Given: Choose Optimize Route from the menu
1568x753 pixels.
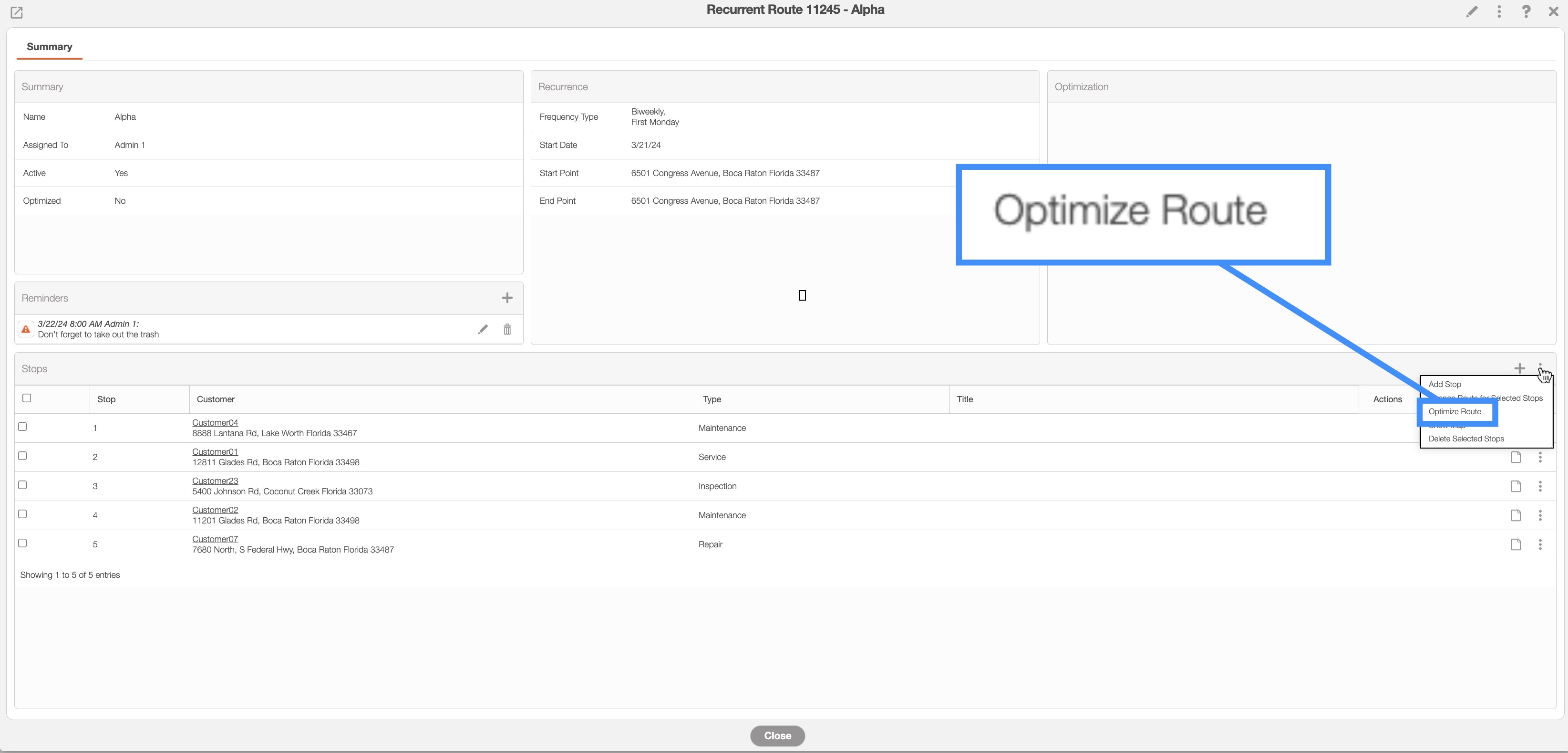Looking at the screenshot, I should coord(1455,412).
